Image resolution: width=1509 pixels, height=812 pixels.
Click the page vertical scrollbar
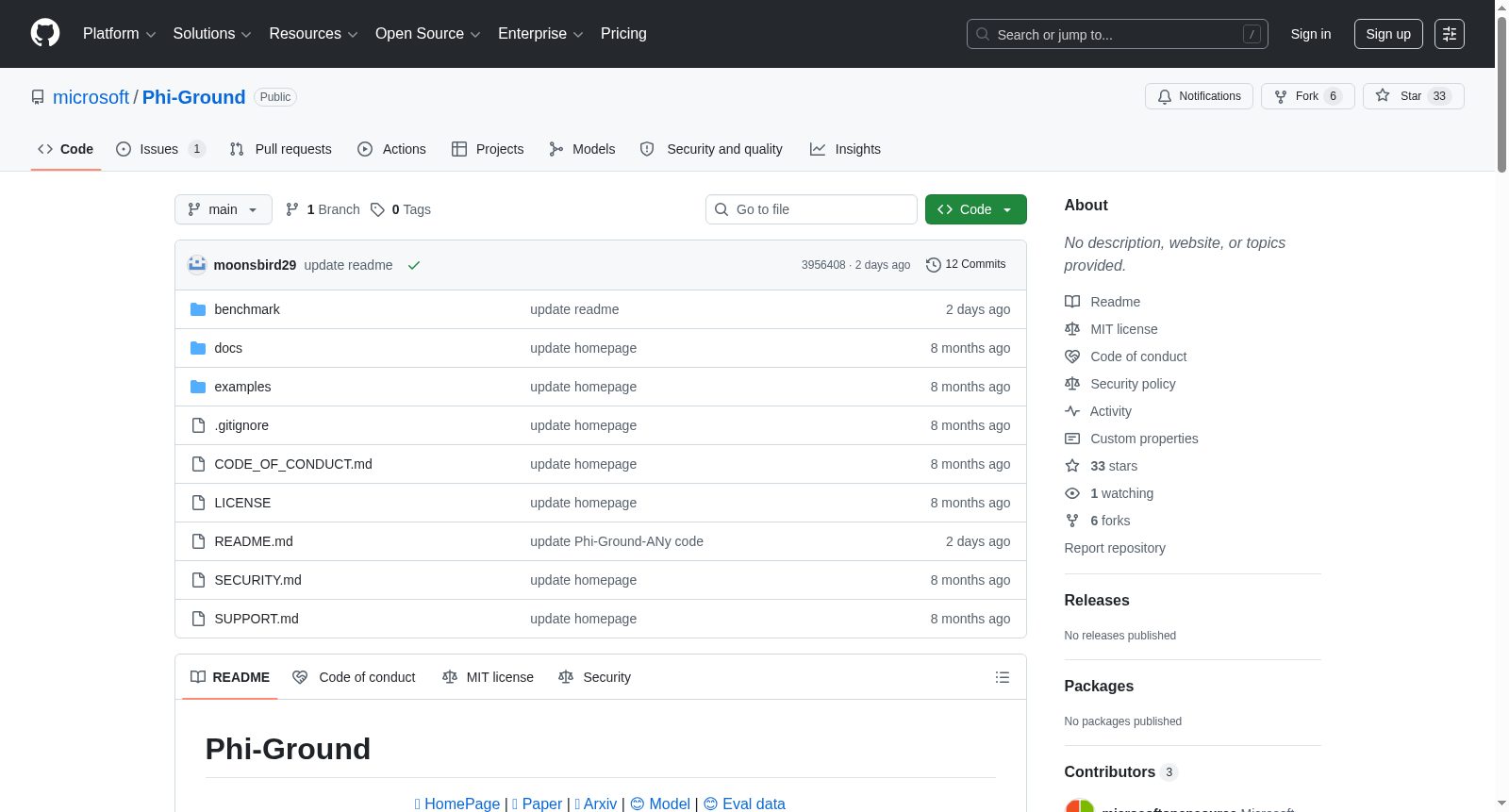click(x=1501, y=94)
